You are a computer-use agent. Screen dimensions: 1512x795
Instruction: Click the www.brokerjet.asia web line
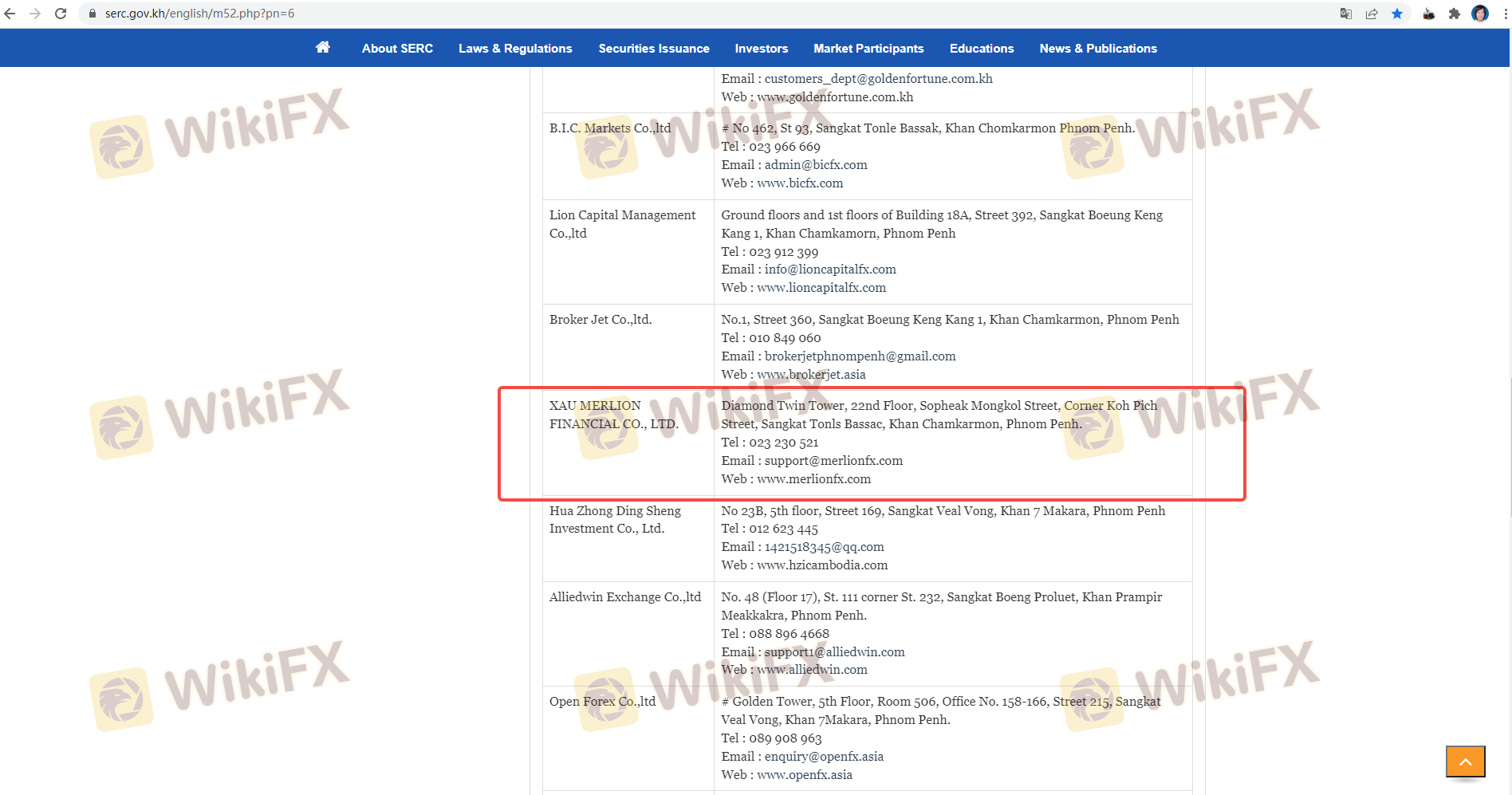click(793, 375)
